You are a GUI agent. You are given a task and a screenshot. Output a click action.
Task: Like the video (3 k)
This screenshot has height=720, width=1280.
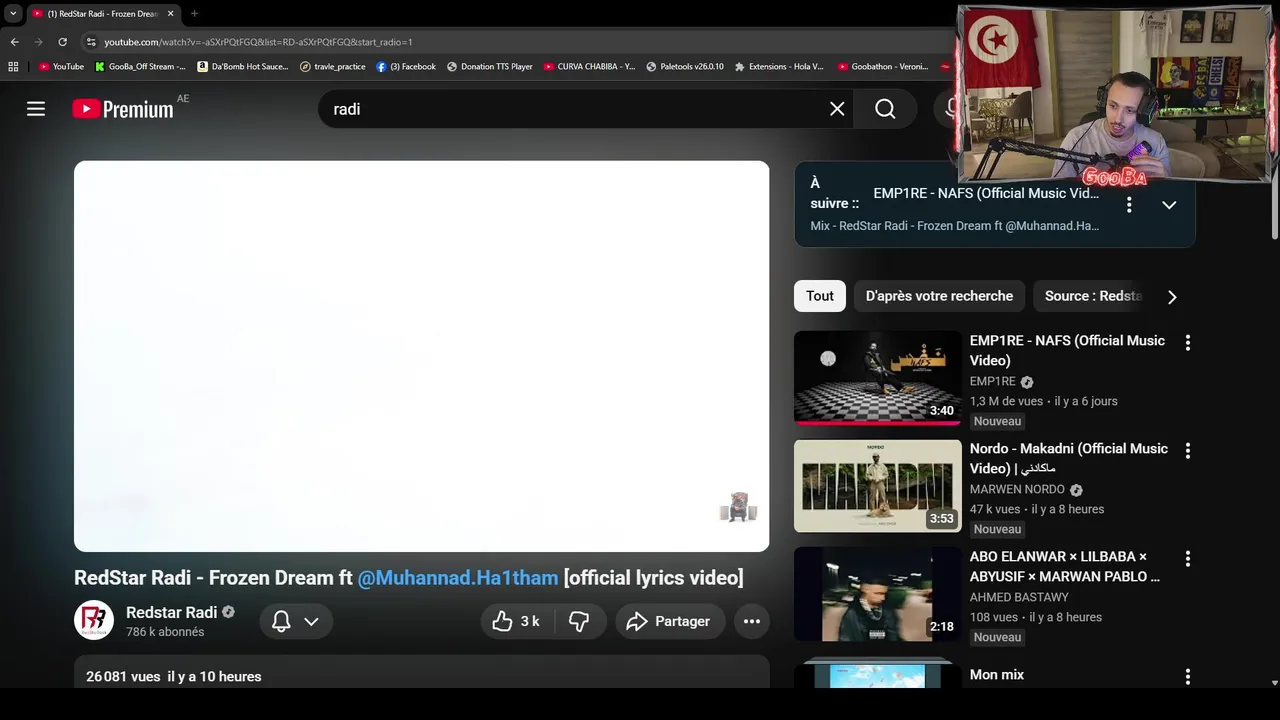[x=516, y=621]
